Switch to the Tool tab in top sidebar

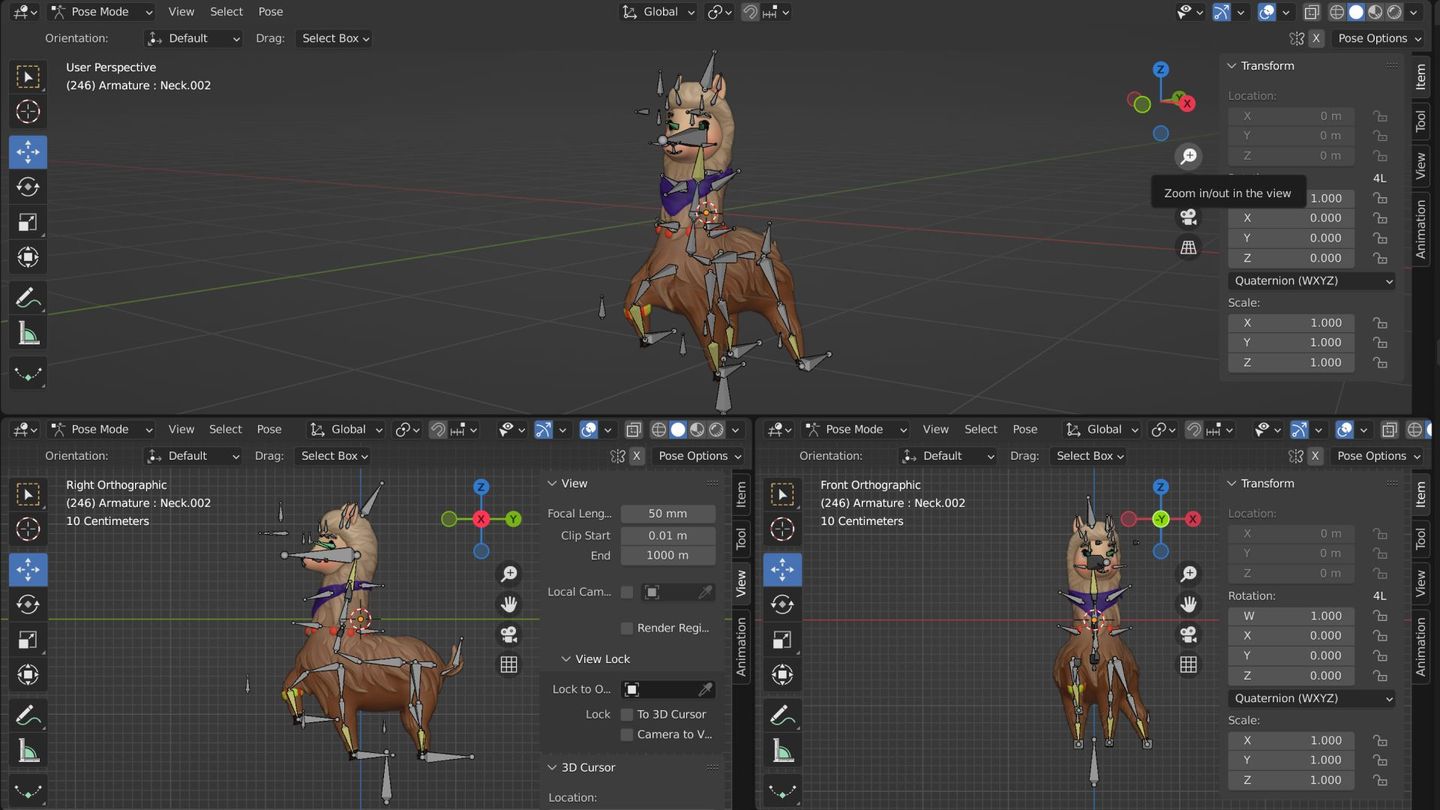pyautogui.click(x=1420, y=121)
